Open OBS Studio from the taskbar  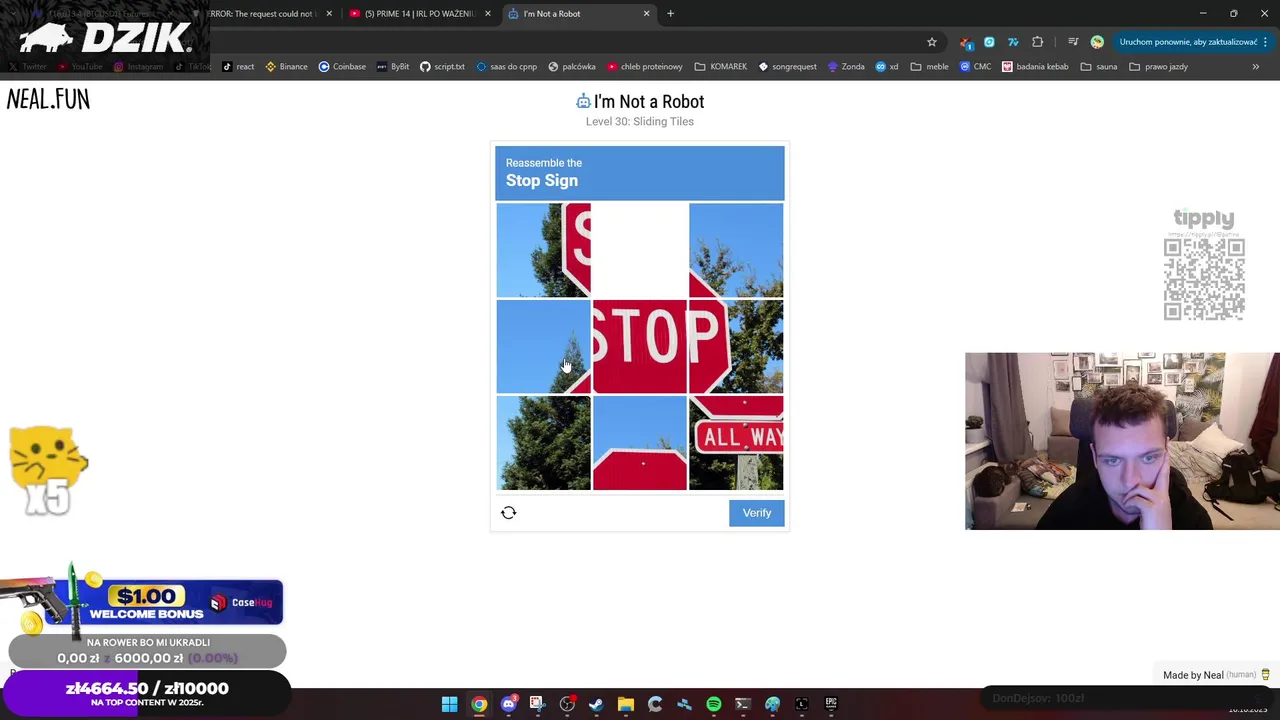(x=567, y=704)
